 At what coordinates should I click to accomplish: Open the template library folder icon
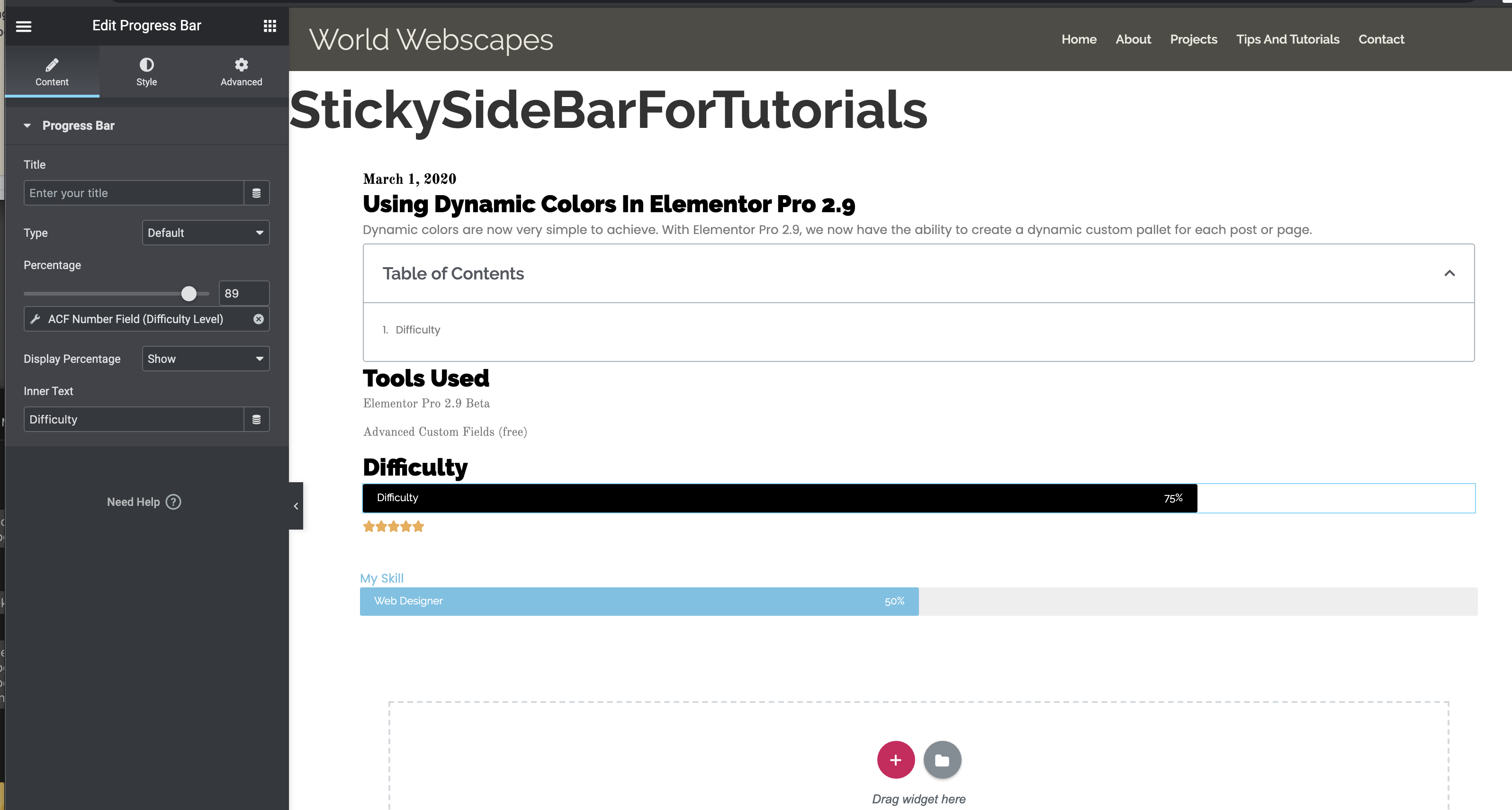pyautogui.click(x=942, y=759)
